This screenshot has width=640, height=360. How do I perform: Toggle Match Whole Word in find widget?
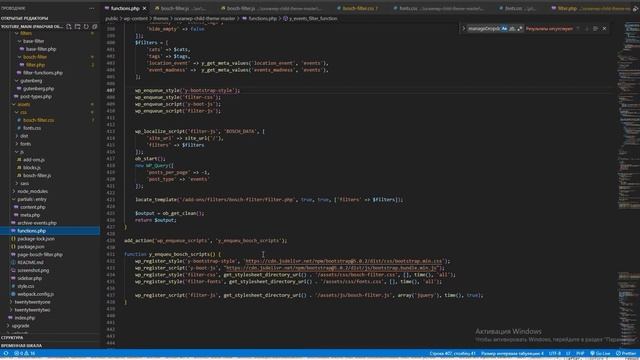(512, 29)
